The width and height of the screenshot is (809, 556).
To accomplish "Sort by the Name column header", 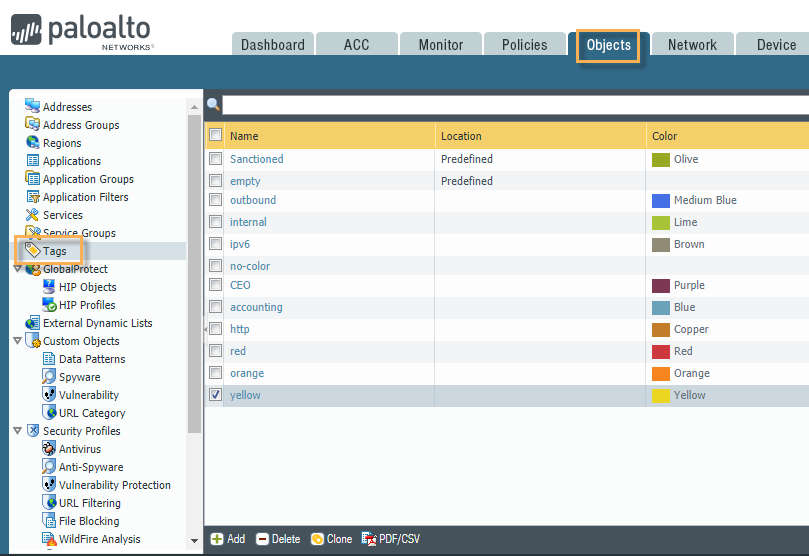I will coord(329,136).
